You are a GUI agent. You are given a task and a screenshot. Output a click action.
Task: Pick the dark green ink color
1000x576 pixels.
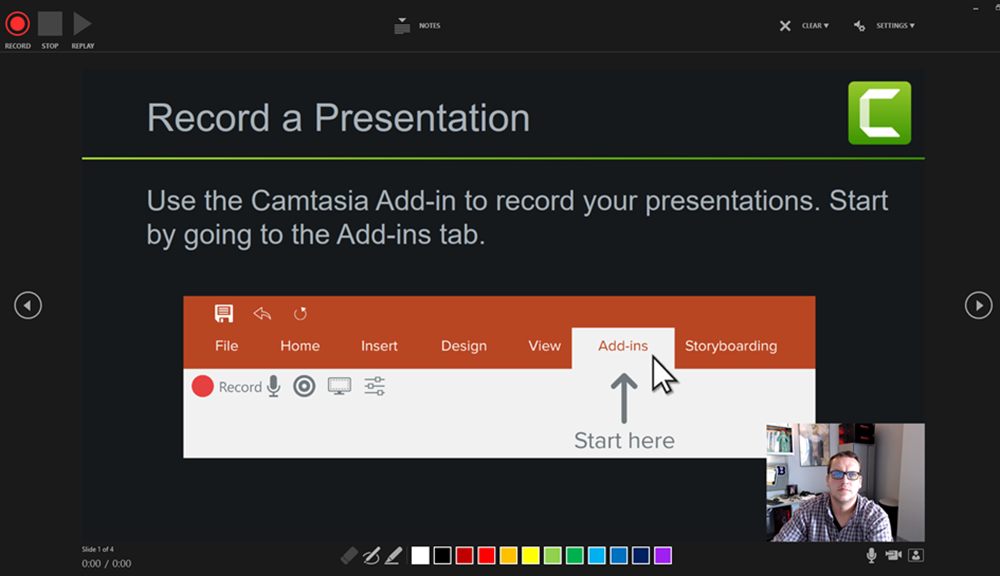(x=575, y=556)
